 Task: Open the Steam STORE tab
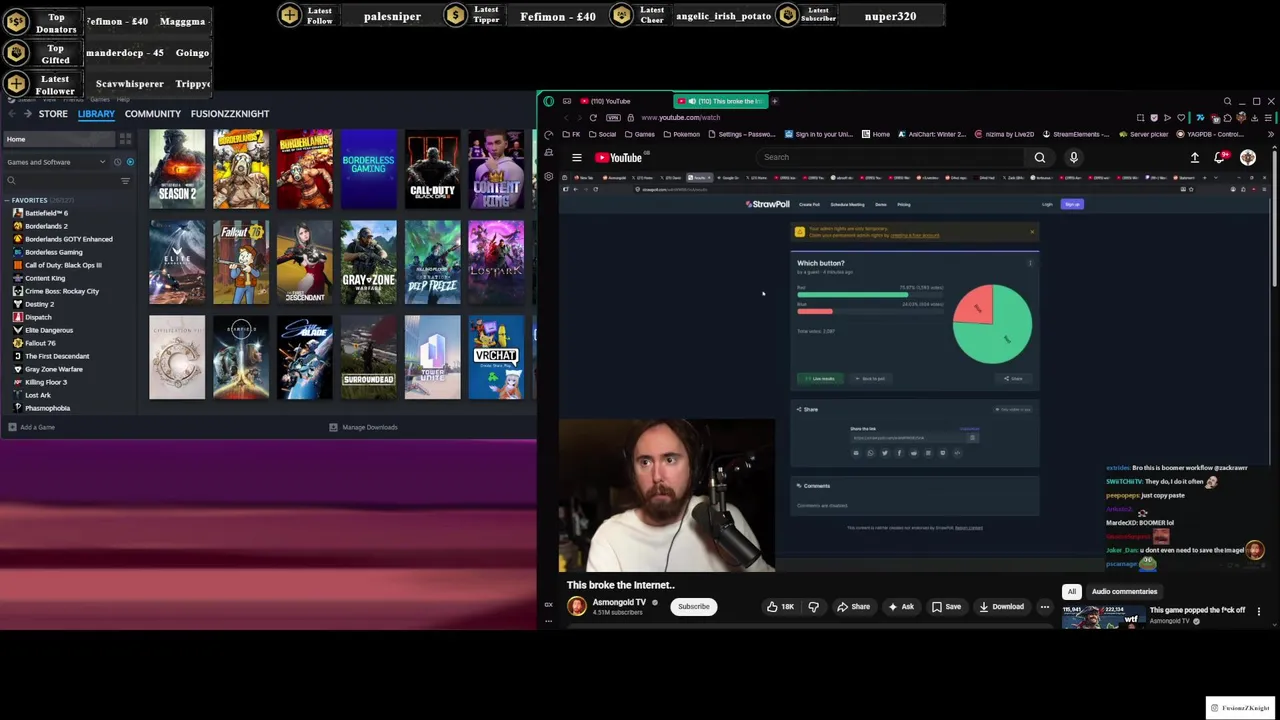pos(53,114)
